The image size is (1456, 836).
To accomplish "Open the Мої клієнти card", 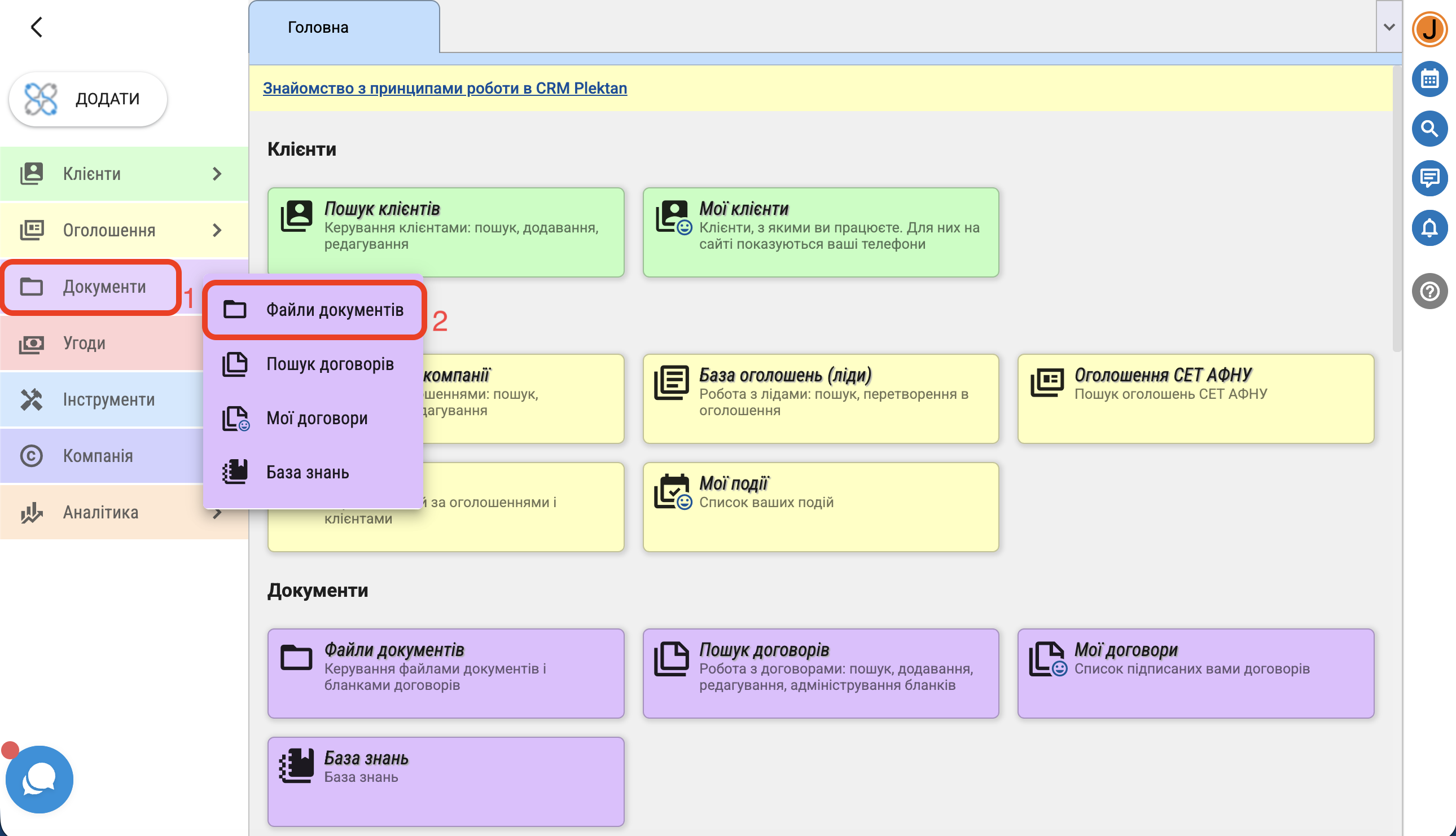I will [820, 232].
